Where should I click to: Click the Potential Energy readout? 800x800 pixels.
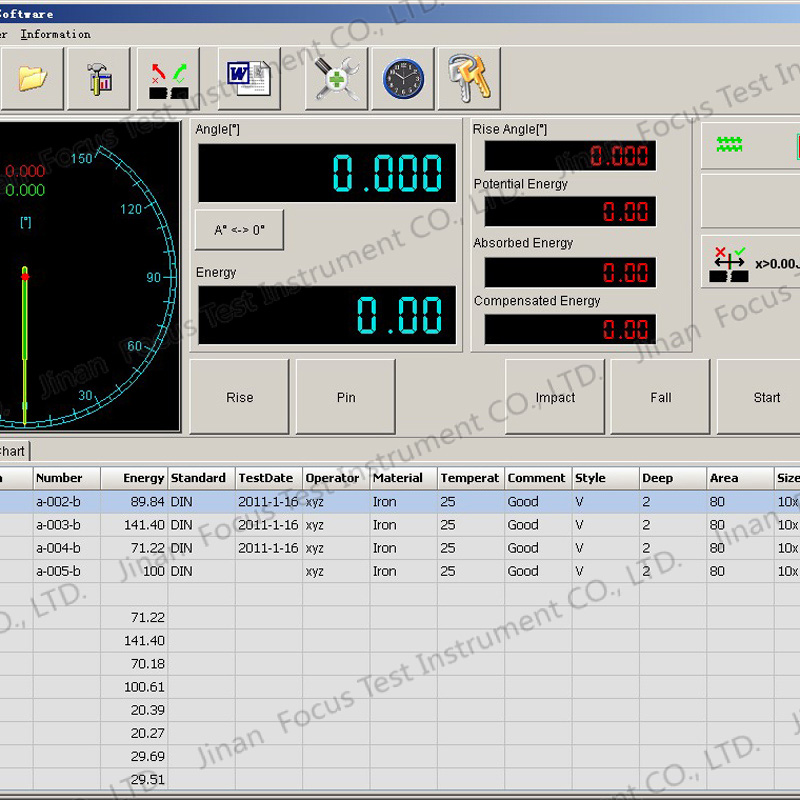pyautogui.click(x=570, y=211)
